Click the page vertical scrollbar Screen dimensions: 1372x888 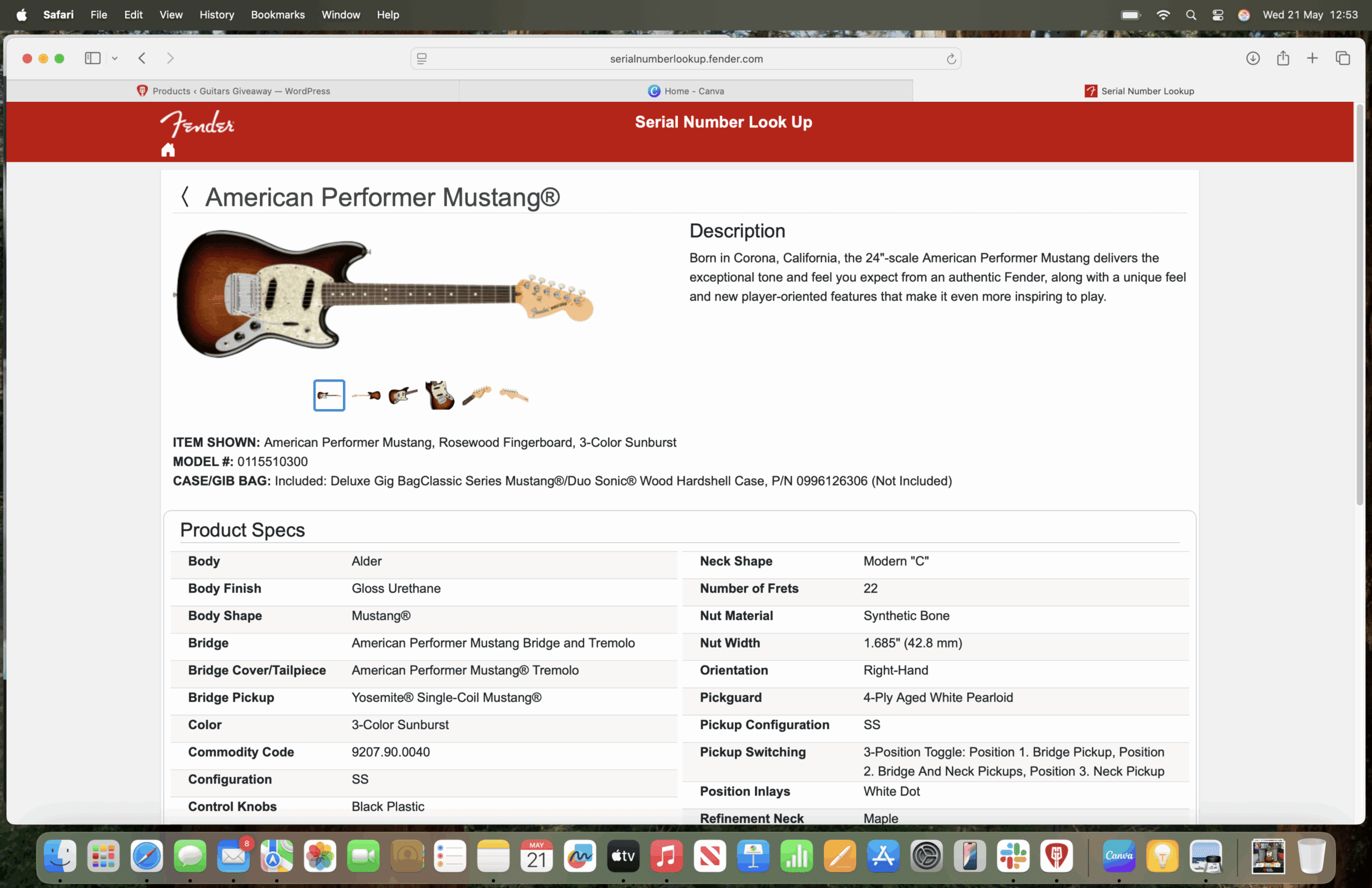[1360, 305]
